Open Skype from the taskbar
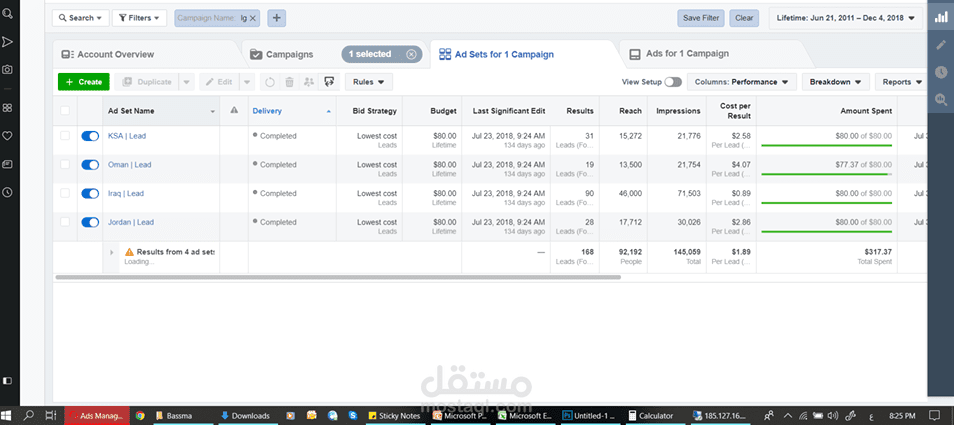The height and width of the screenshot is (425, 954). 352,416
